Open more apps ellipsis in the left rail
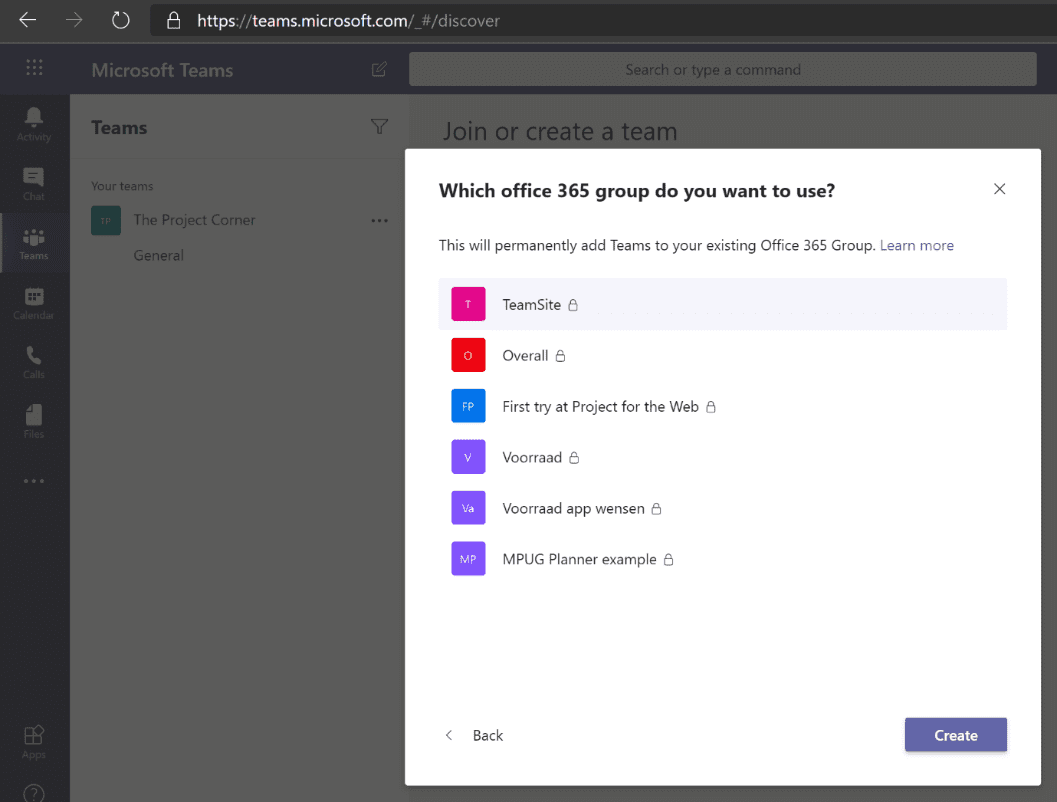Screen dimensions: 1057x802 [34, 481]
